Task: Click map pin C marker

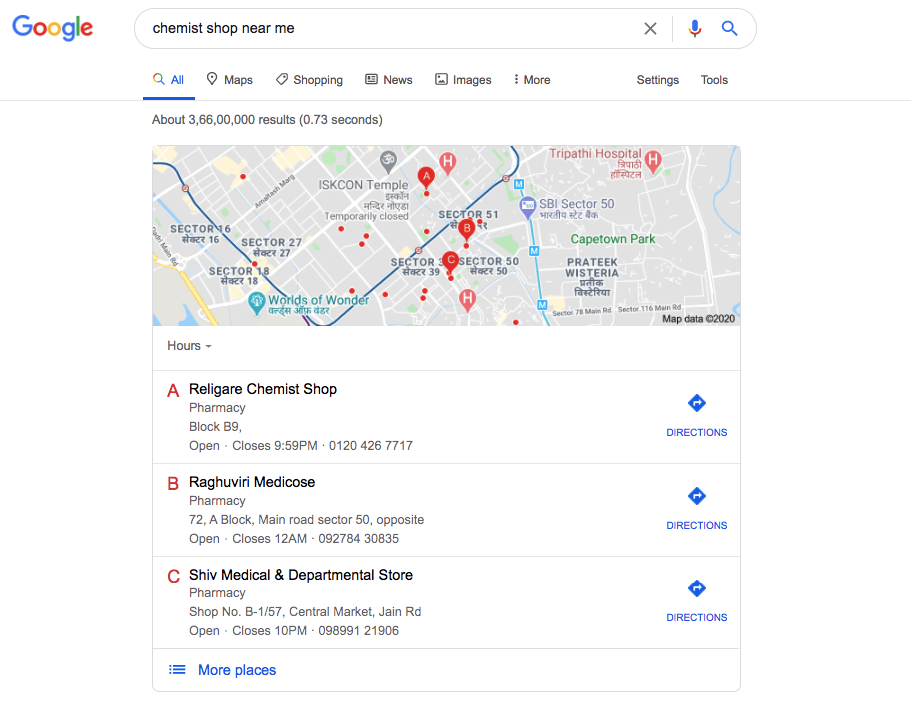Action: [450, 261]
